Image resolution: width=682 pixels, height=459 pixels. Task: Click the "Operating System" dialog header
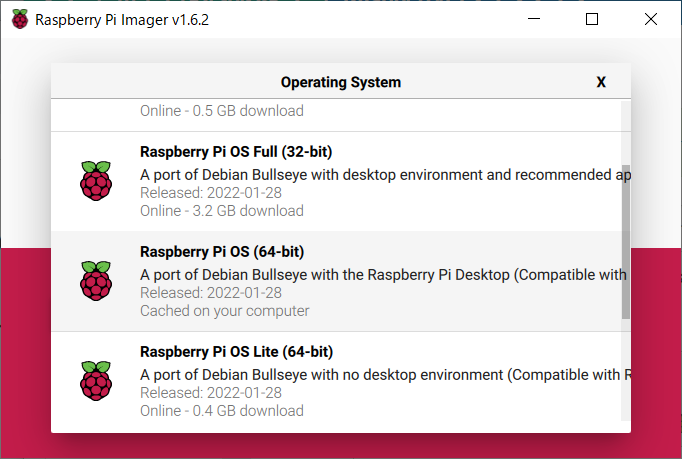pyautogui.click(x=341, y=82)
